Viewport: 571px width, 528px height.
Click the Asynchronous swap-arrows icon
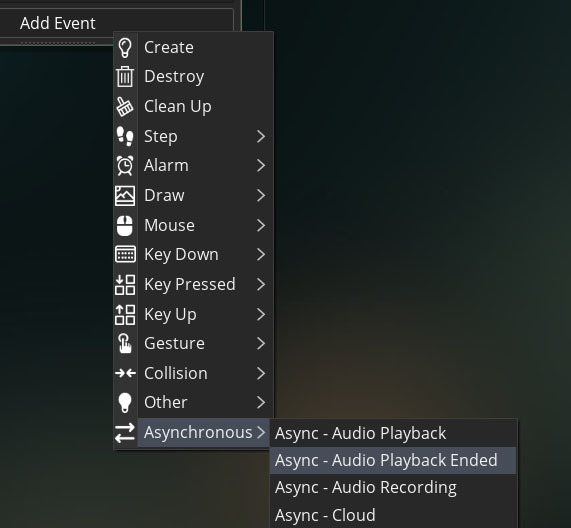point(125,433)
